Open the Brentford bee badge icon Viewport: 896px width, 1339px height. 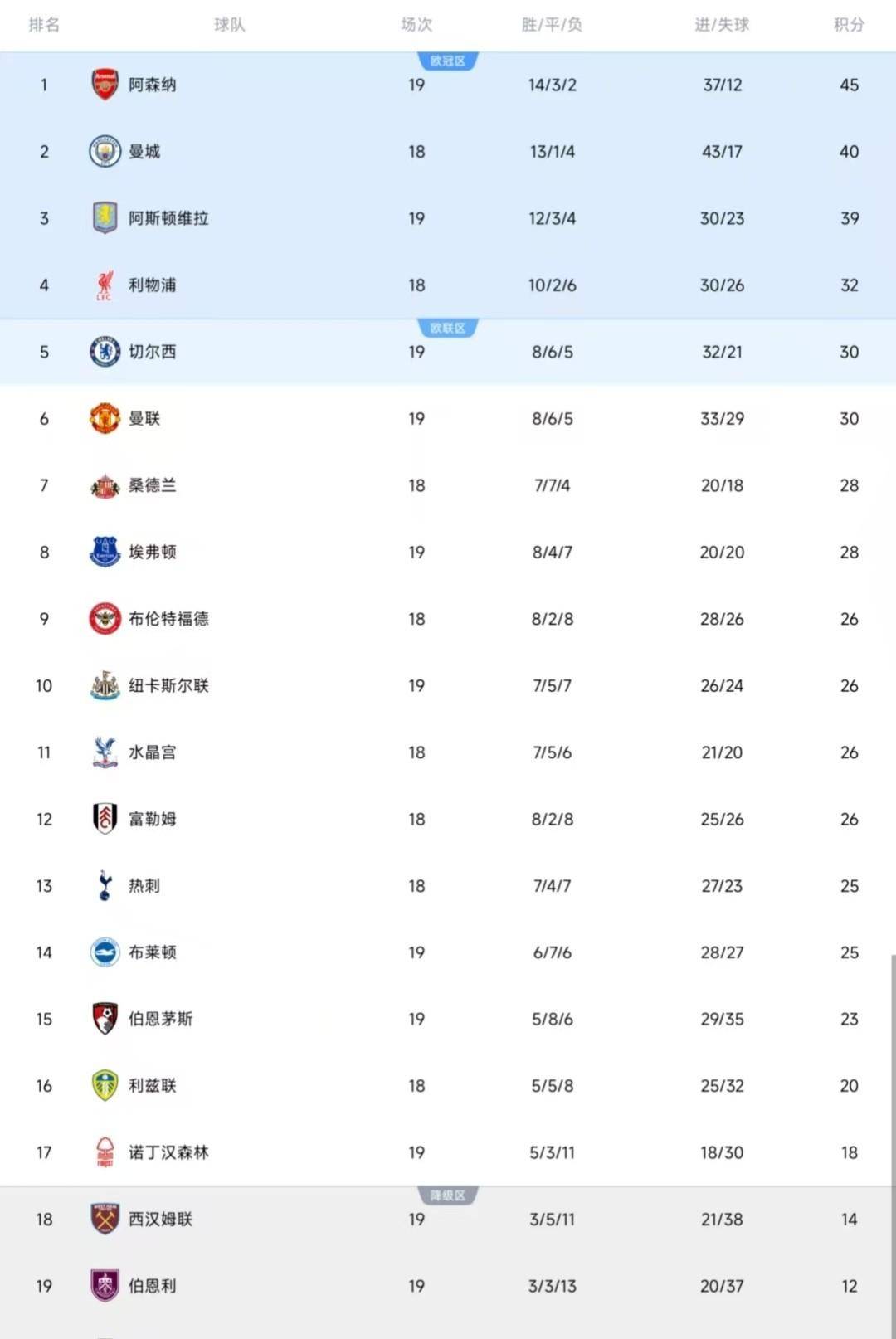pyautogui.click(x=105, y=619)
